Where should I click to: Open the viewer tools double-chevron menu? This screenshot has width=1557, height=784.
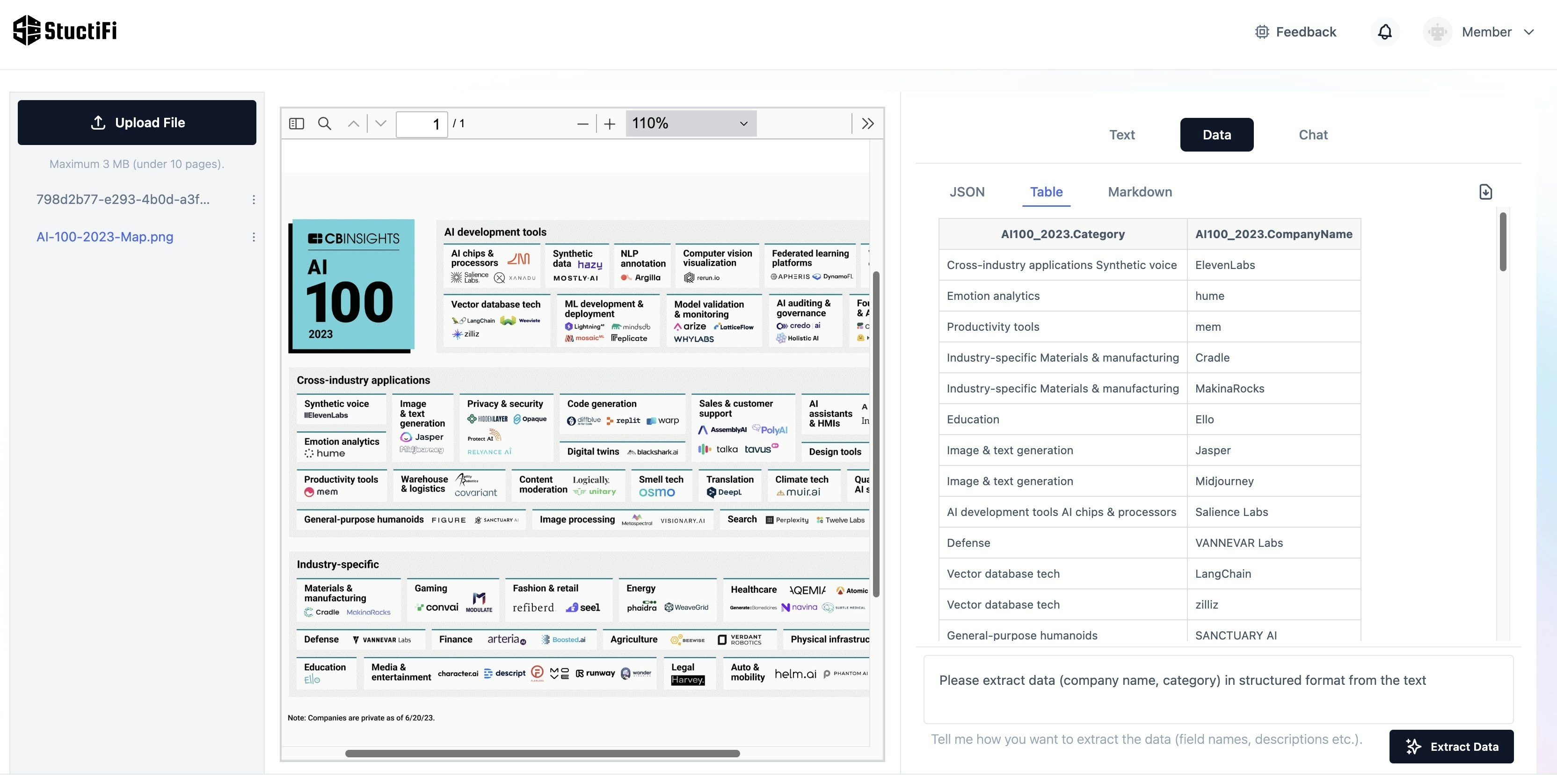[867, 123]
